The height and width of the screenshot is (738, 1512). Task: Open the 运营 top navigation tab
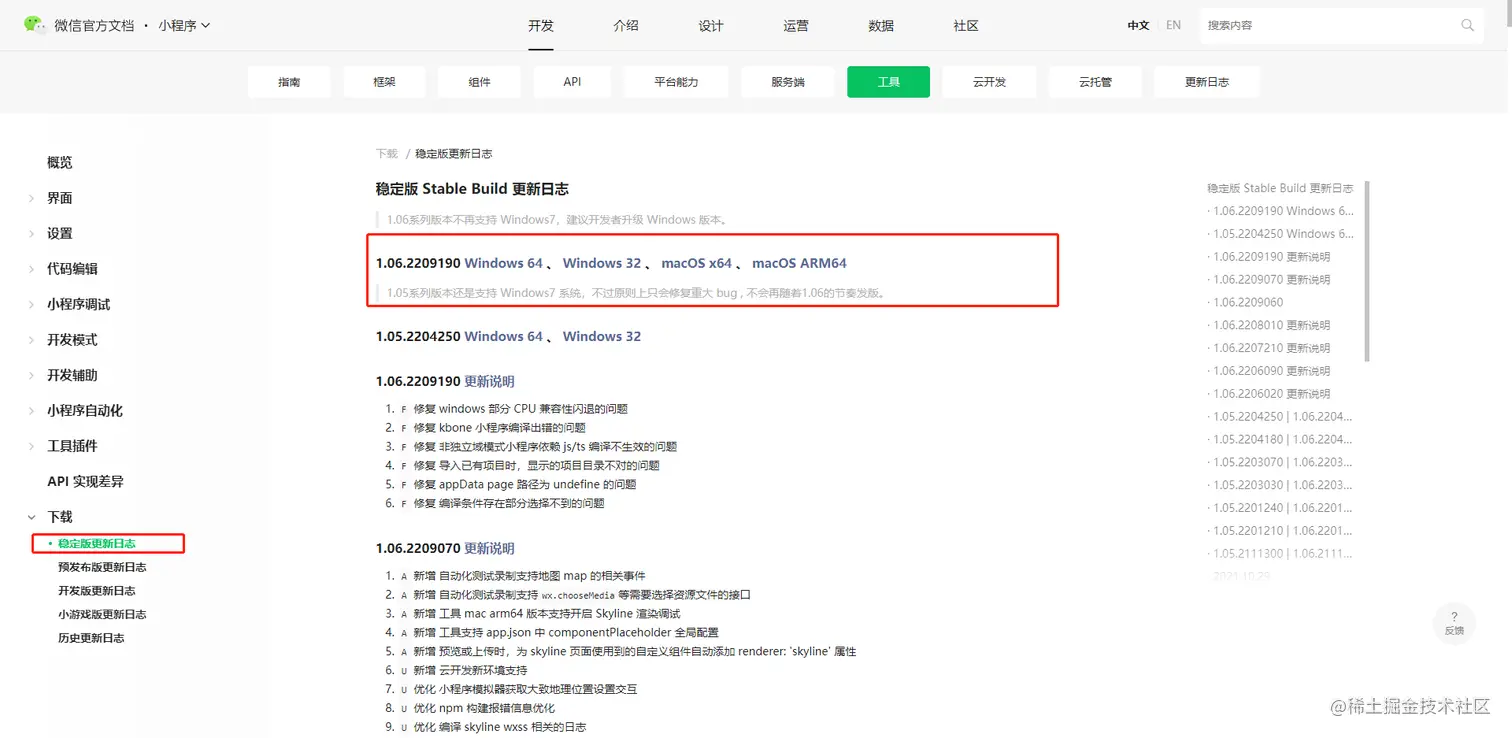pyautogui.click(x=796, y=25)
